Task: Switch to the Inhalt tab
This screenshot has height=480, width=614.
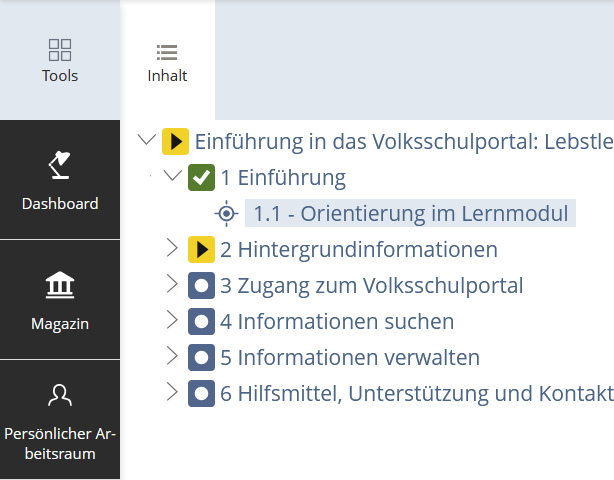Action: [167, 62]
